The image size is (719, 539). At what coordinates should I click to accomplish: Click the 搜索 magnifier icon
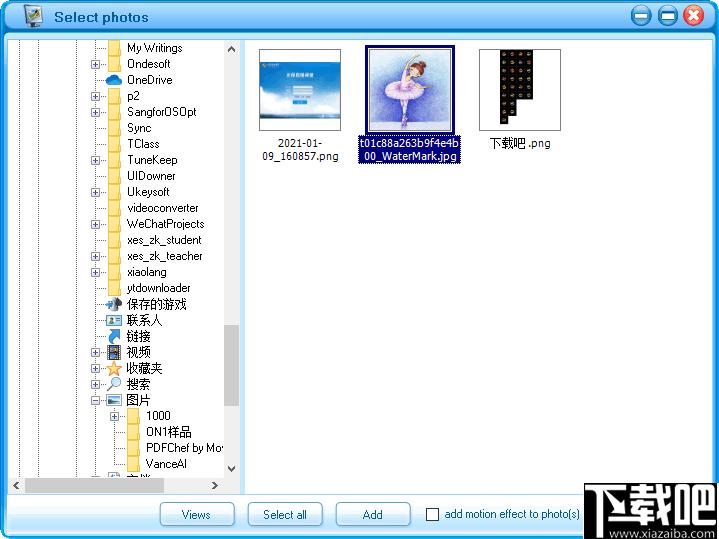pos(114,384)
